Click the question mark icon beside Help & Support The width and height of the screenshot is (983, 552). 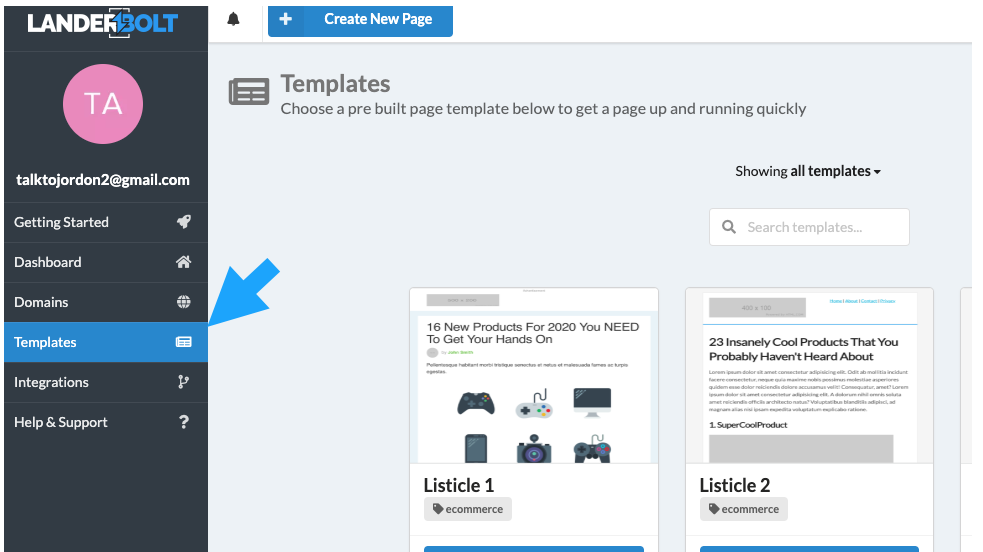tap(184, 422)
